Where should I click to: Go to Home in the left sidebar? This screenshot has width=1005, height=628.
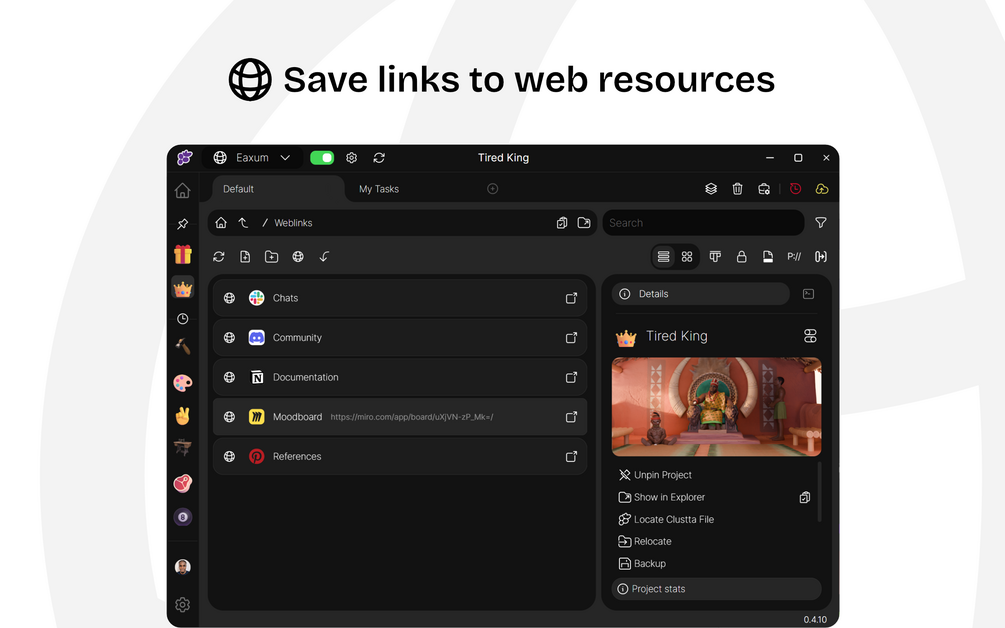[183, 190]
